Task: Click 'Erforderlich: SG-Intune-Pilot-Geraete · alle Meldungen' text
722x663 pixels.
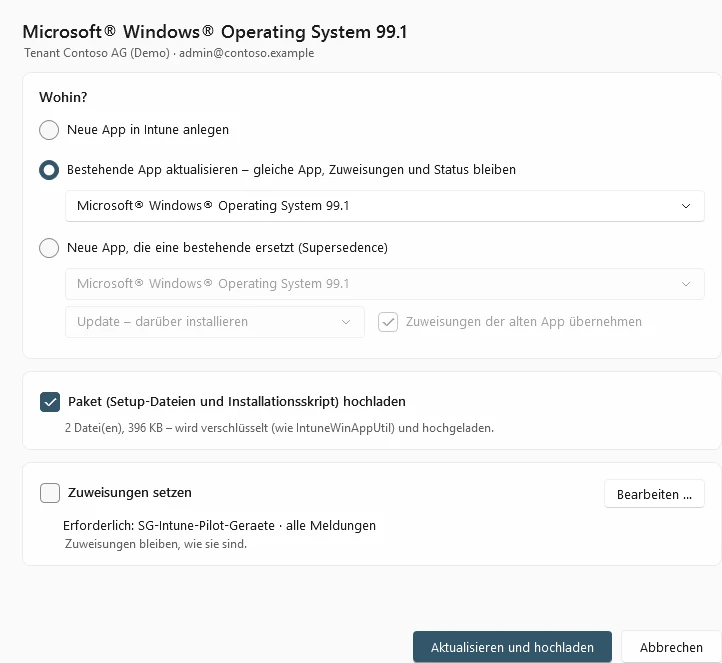Action: click(x=219, y=525)
